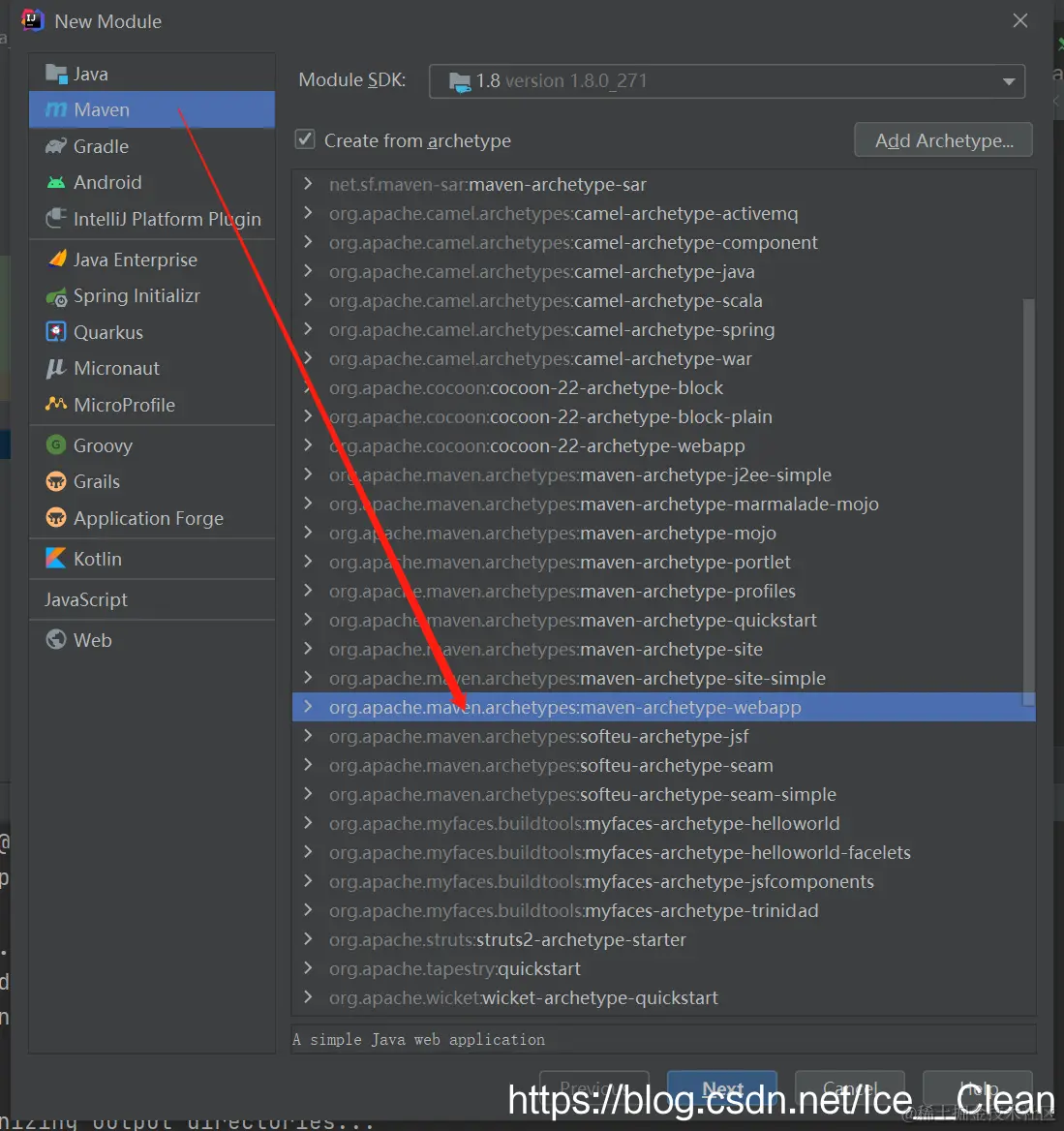Click the Cancel button
The image size is (1064, 1131).
850,1087
